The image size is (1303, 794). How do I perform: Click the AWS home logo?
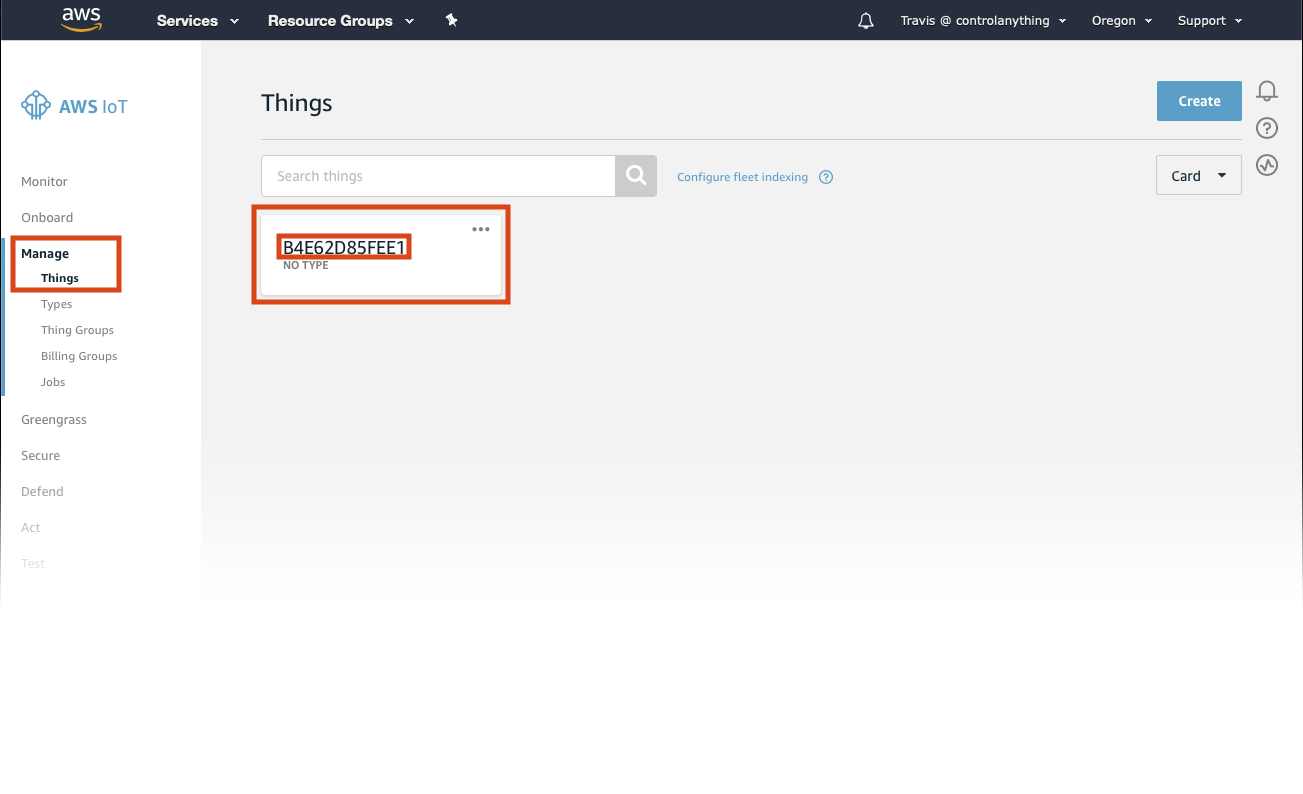click(x=81, y=19)
